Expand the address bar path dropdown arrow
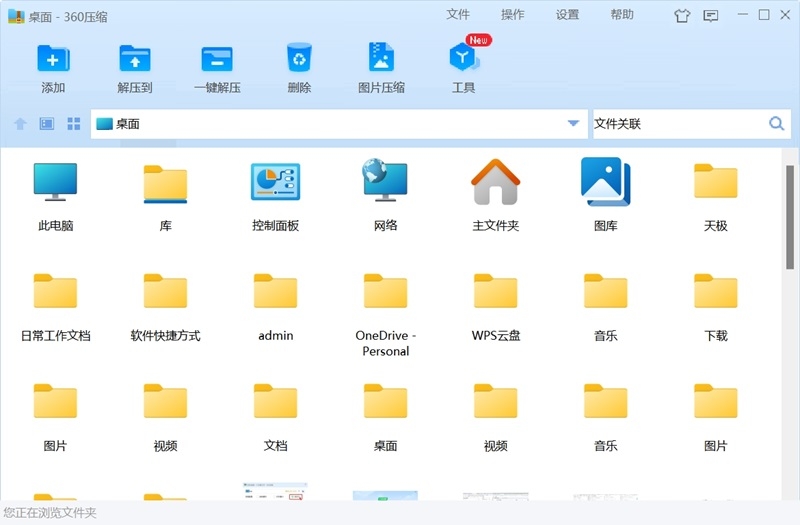Image resolution: width=800 pixels, height=525 pixels. pos(573,123)
